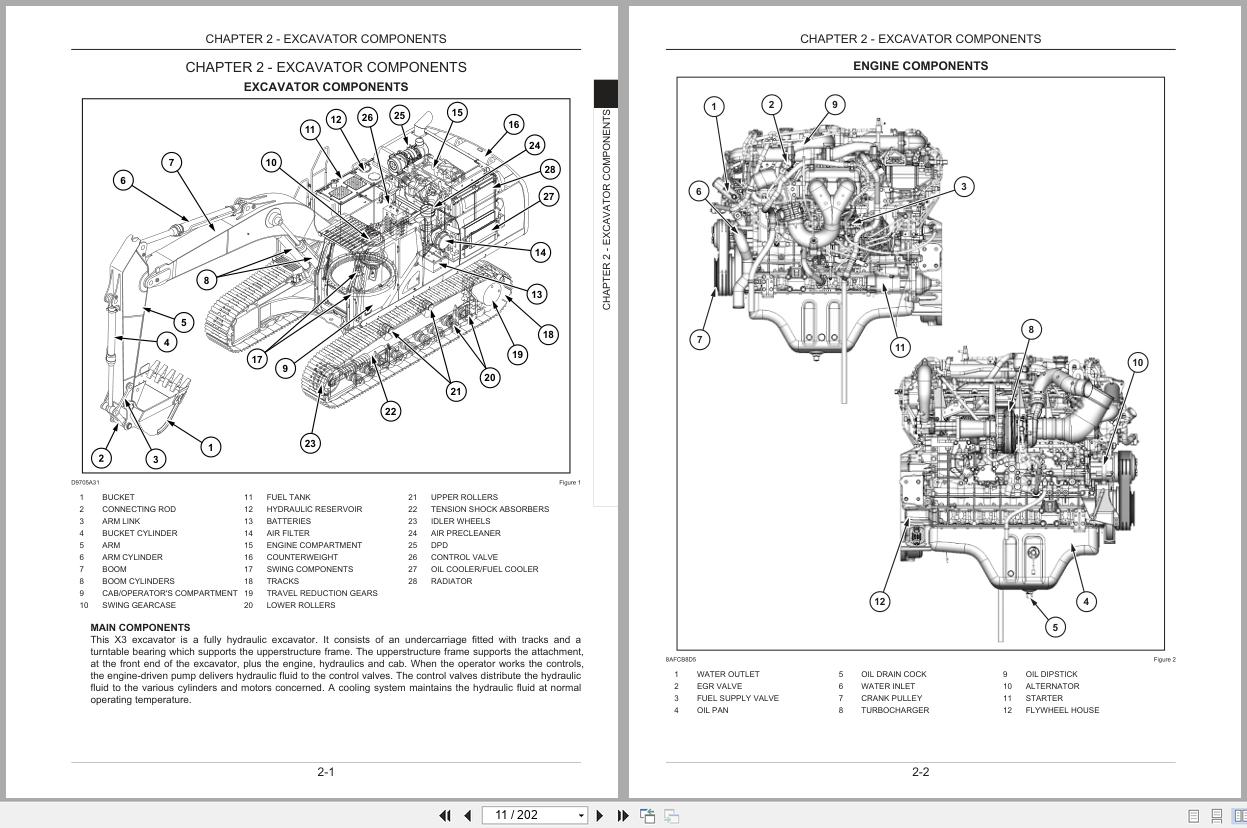The height and width of the screenshot is (828, 1247).
Task: Switch to continuous scrolling view icon
Action: pos(1216,816)
